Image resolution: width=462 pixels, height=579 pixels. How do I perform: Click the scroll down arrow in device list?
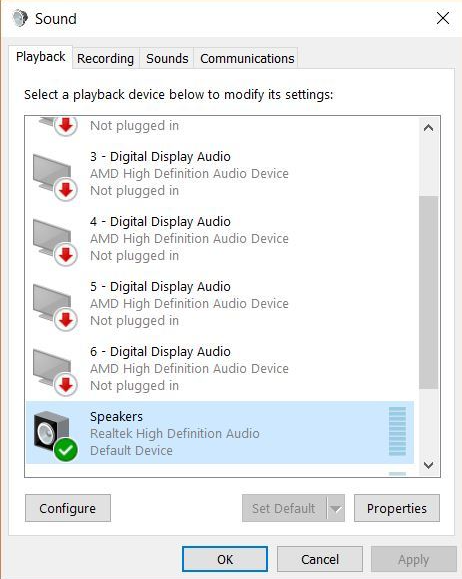pyautogui.click(x=428, y=465)
